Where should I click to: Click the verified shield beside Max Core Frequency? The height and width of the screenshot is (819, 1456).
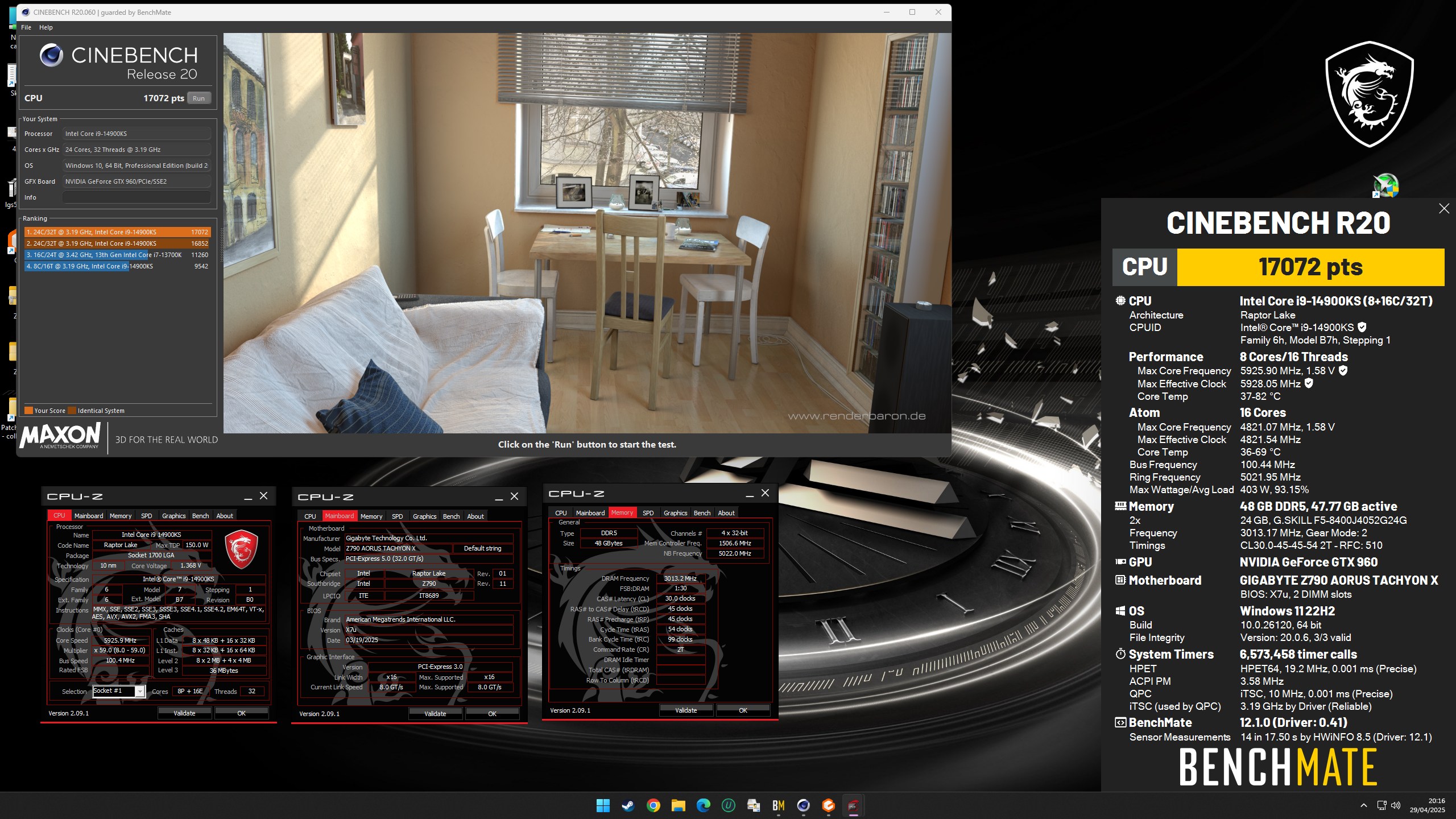click(1343, 370)
